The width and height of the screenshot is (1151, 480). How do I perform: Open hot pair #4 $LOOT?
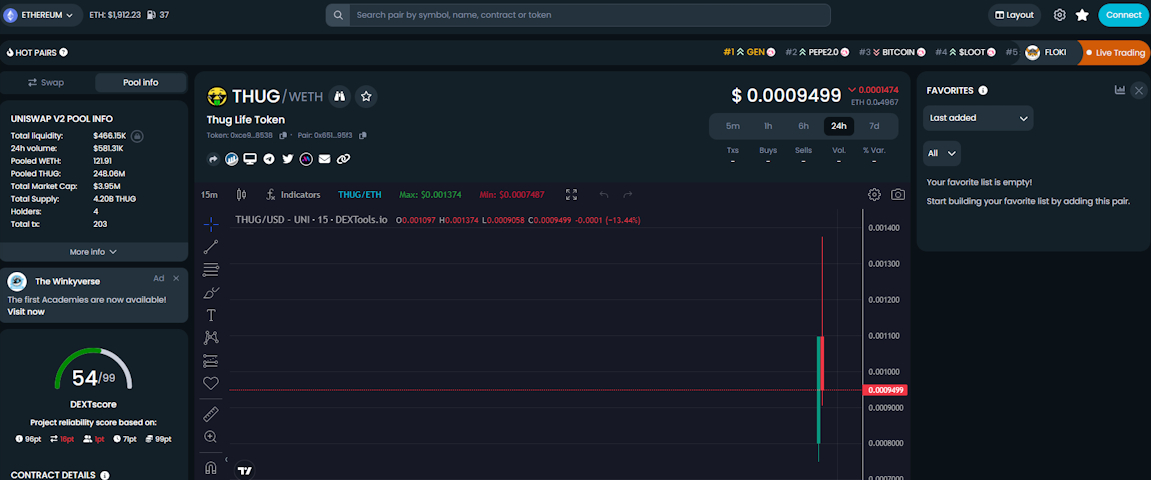coord(965,52)
